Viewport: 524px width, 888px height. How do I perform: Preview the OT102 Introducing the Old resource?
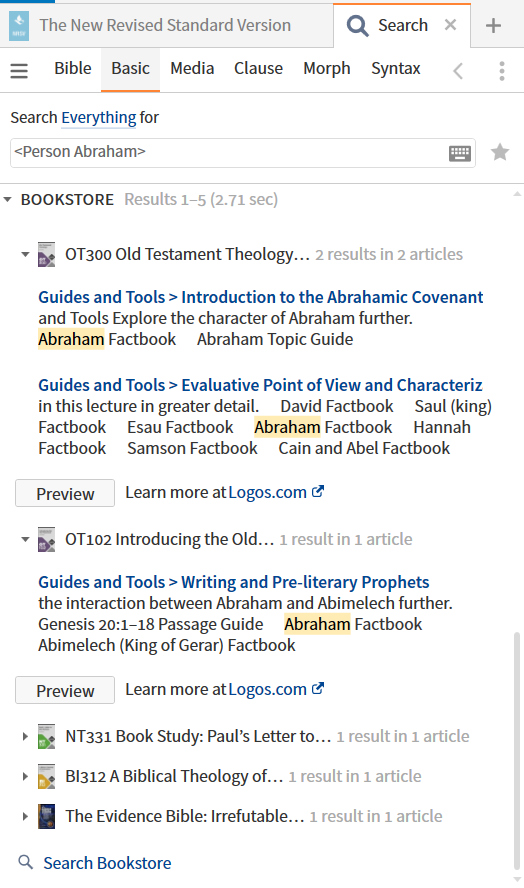[x=65, y=690]
